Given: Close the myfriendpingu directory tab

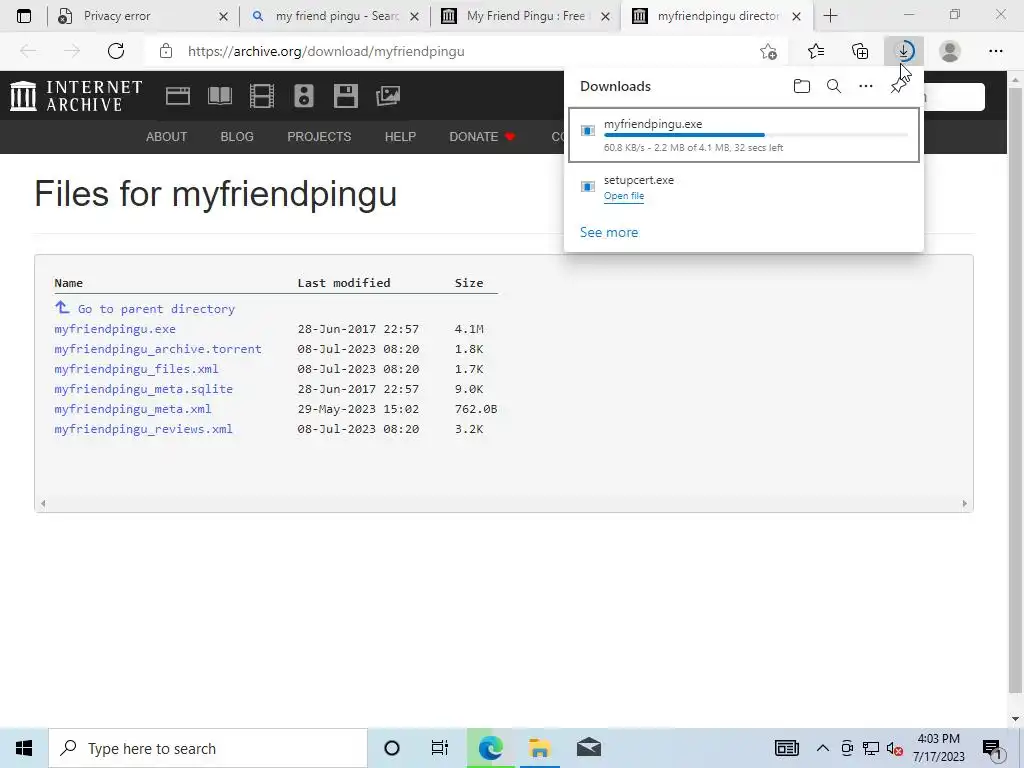Looking at the screenshot, I should (x=796, y=16).
